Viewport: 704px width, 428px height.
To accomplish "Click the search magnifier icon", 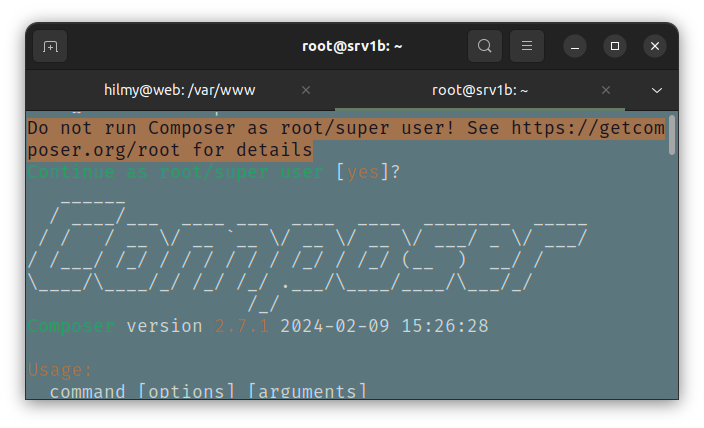I will pos(484,46).
